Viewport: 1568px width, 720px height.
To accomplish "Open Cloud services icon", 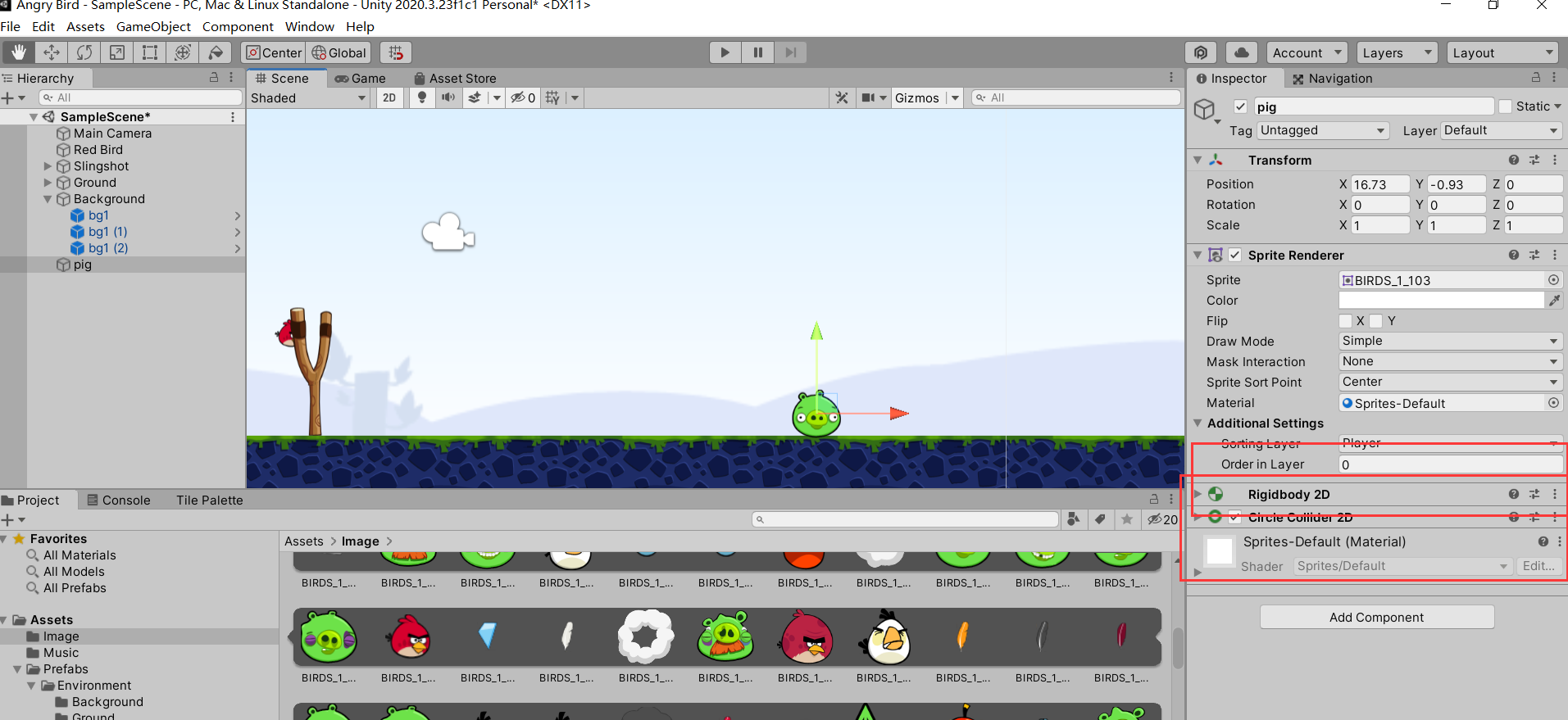I will tap(1242, 52).
